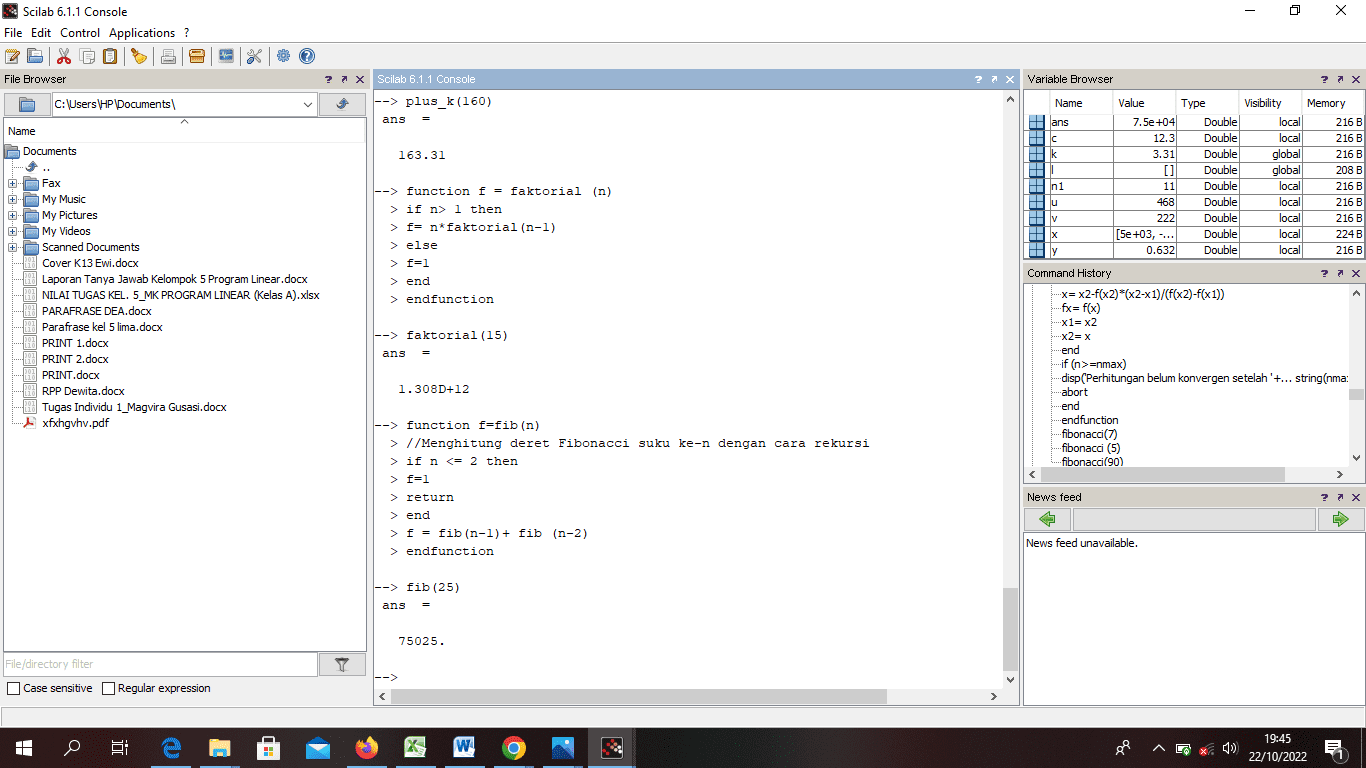Select variable k row in Variable Browser

pyautogui.click(x=1195, y=154)
